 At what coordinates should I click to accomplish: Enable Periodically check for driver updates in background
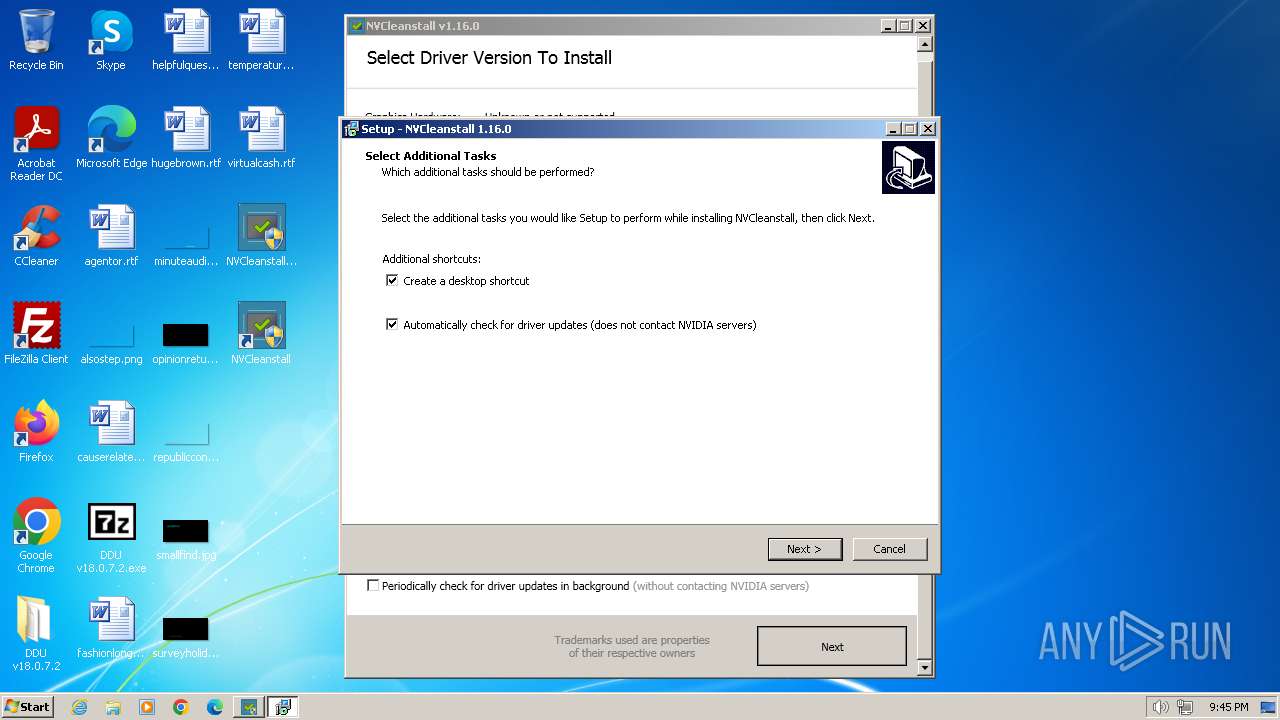click(x=373, y=586)
